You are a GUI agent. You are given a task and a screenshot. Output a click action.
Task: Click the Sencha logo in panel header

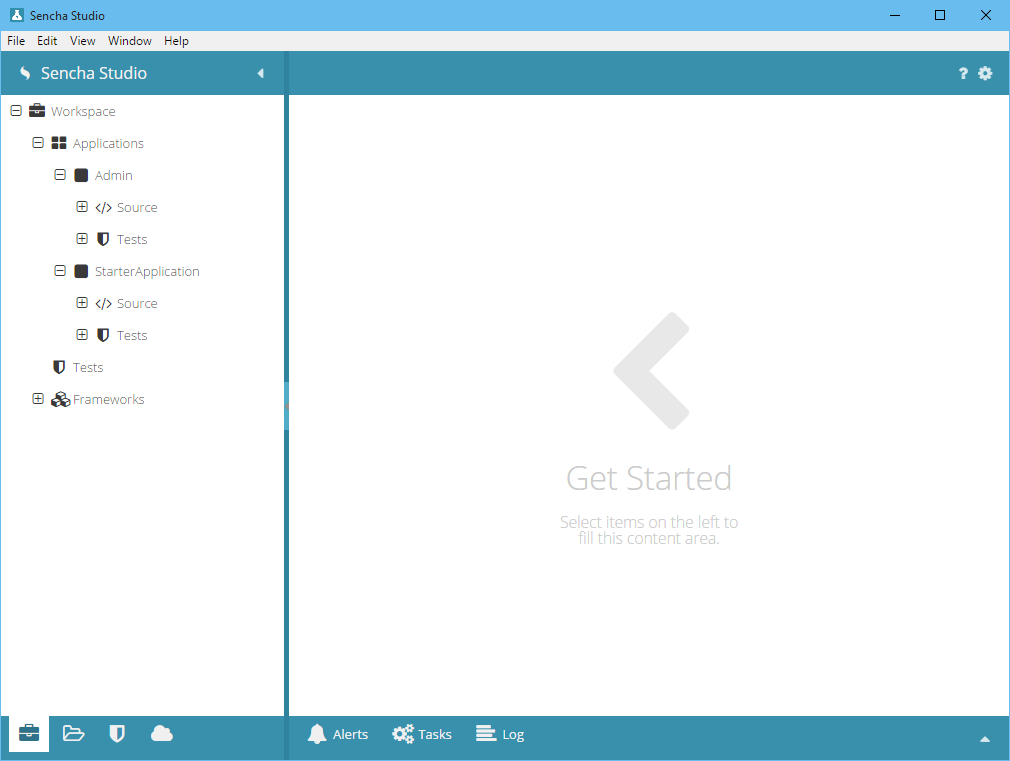point(25,73)
